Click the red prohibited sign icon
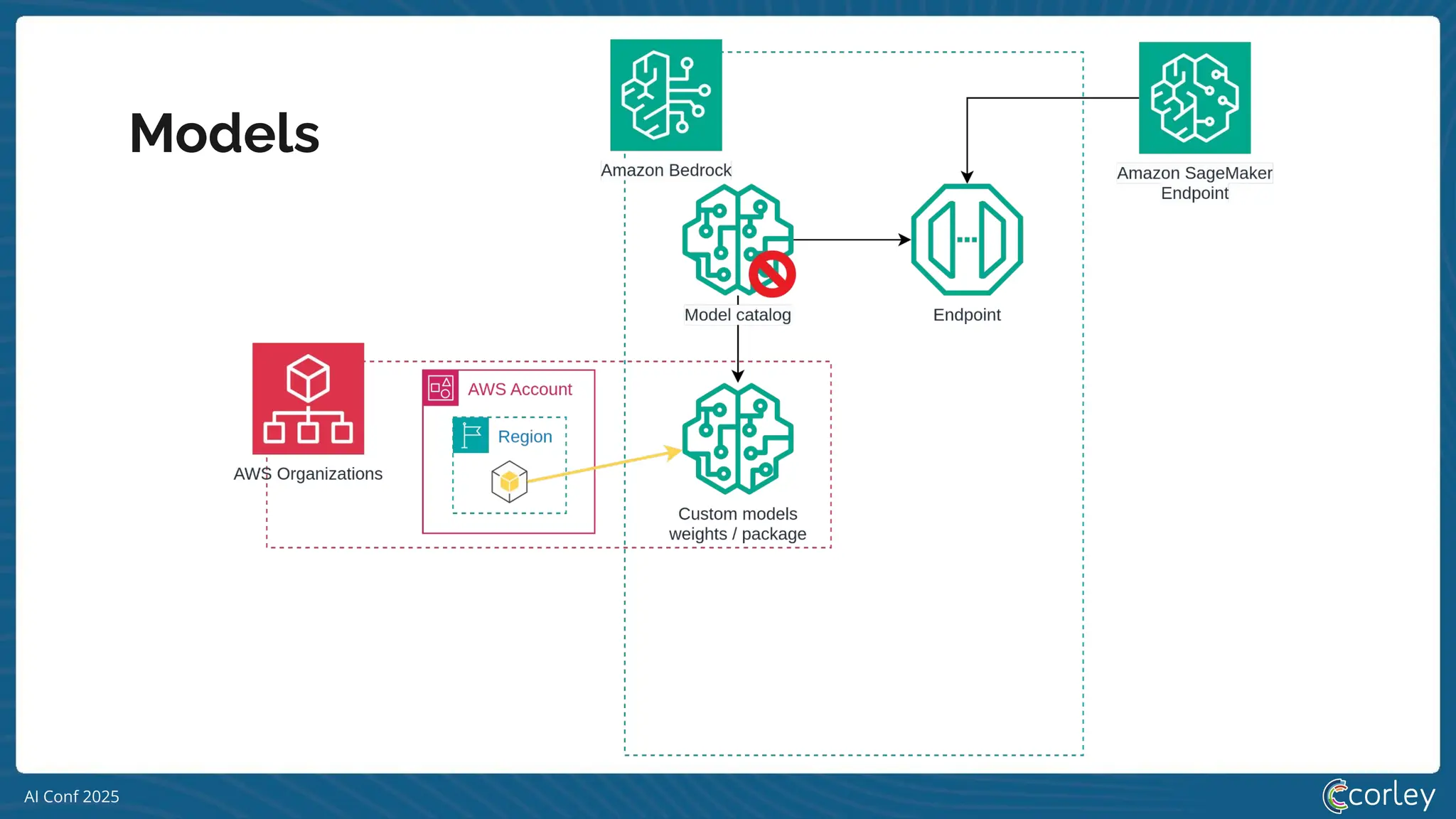Screen dimensions: 1456x819 772,274
